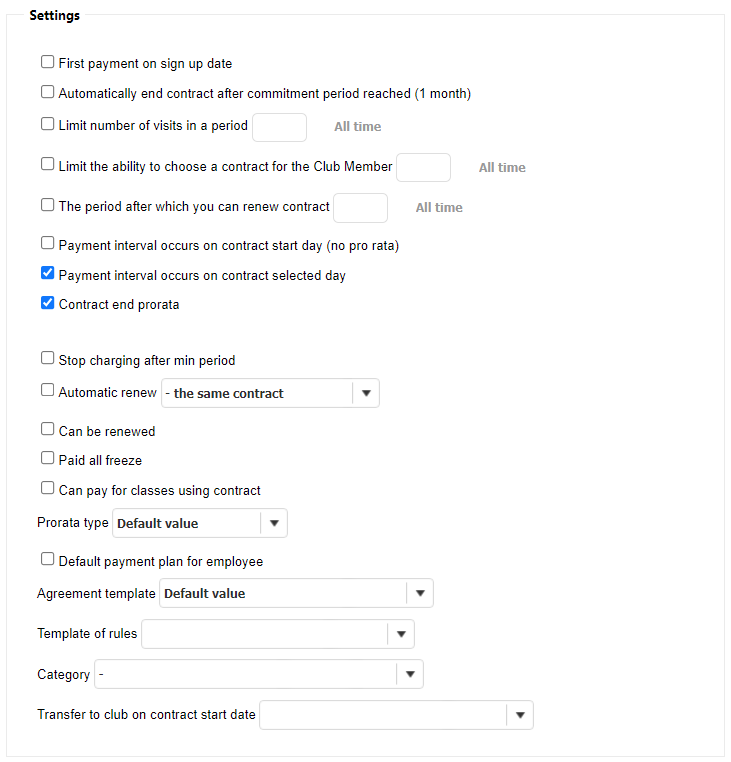Screen dimensions: 731x762
Task: Toggle Limit number of visits checkbox
Action: coord(47,125)
